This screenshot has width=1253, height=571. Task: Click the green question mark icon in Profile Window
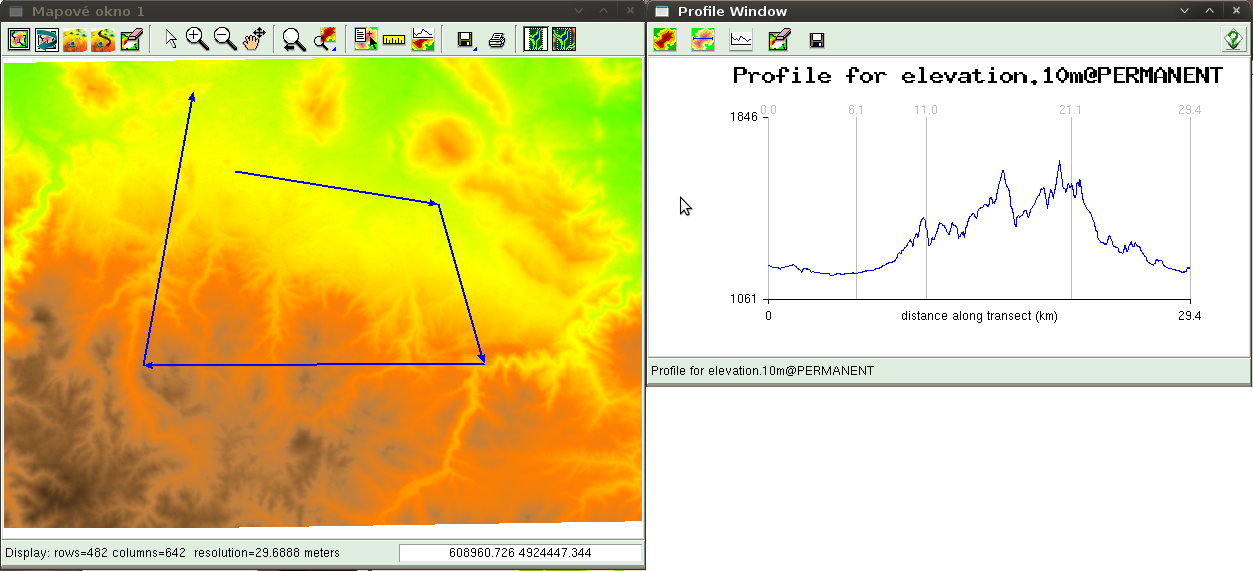click(1234, 40)
